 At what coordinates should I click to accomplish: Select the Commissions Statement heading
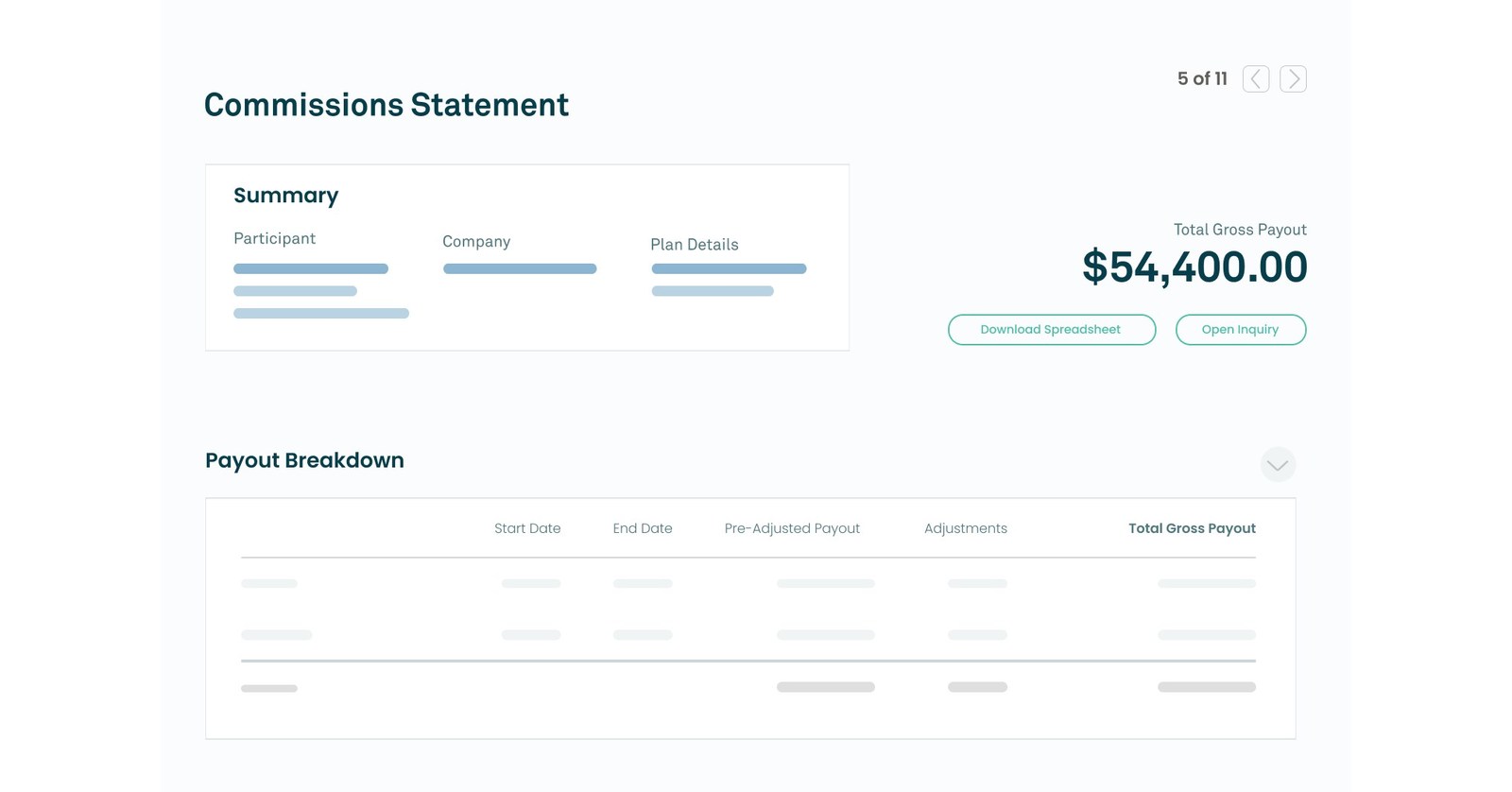coord(386,105)
